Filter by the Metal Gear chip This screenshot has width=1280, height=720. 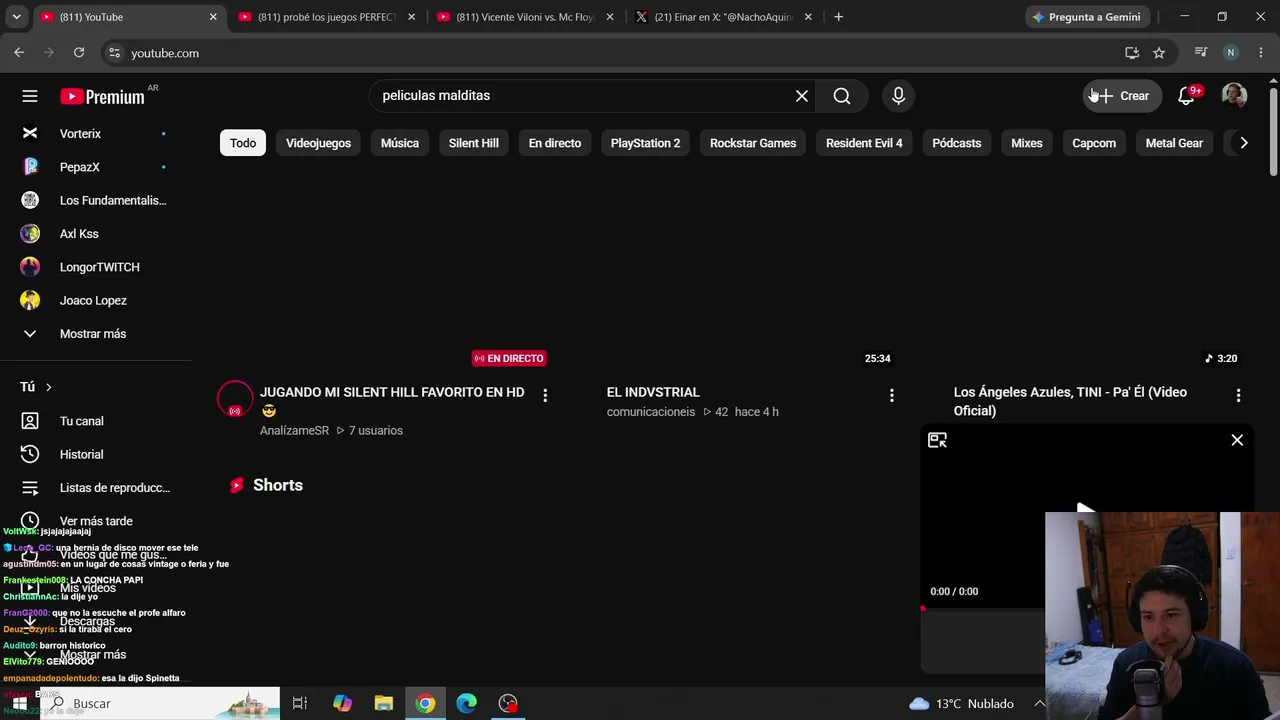[1174, 143]
